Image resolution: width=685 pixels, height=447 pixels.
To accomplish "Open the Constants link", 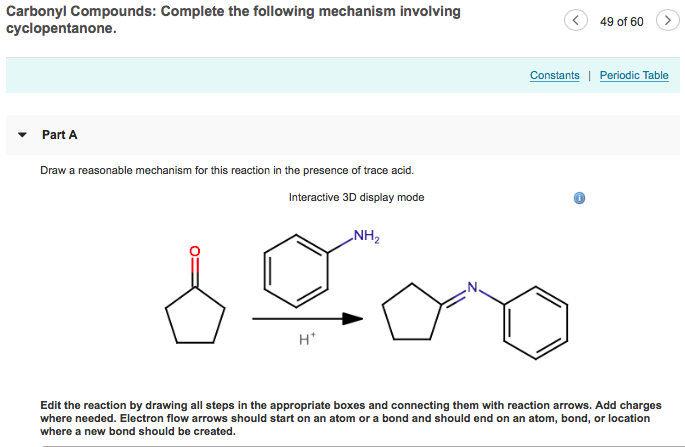I will 554,76.
